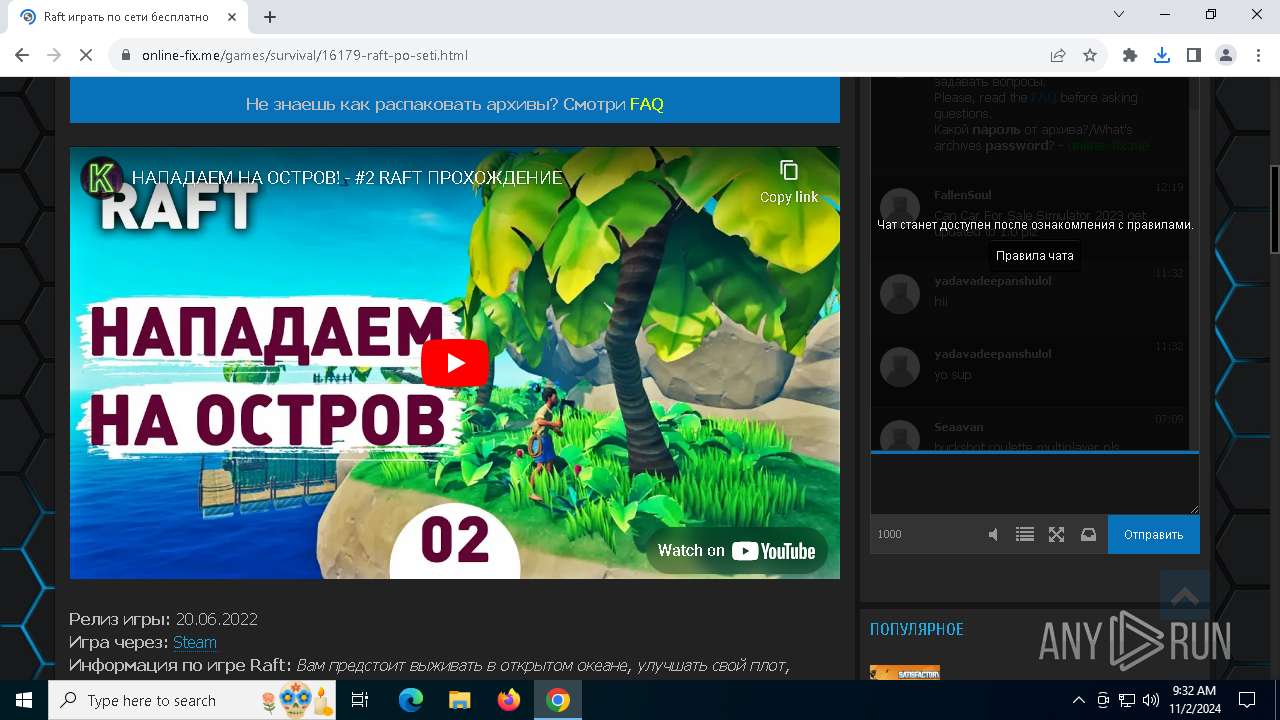The image size is (1280, 720).
Task: Stop loading the current page
Action: pyautogui.click(x=86, y=55)
